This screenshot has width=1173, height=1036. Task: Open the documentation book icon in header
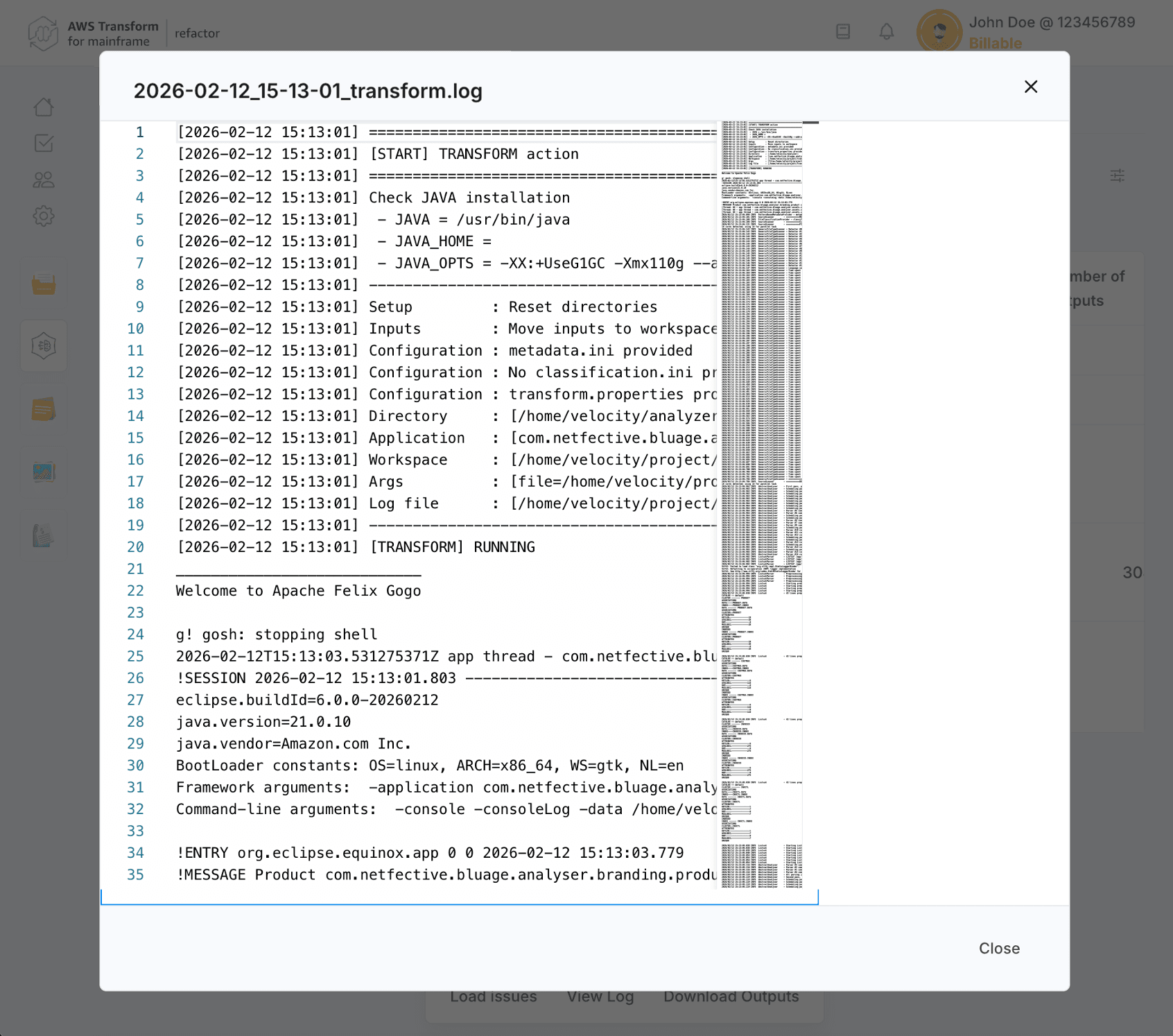pyautogui.click(x=843, y=32)
